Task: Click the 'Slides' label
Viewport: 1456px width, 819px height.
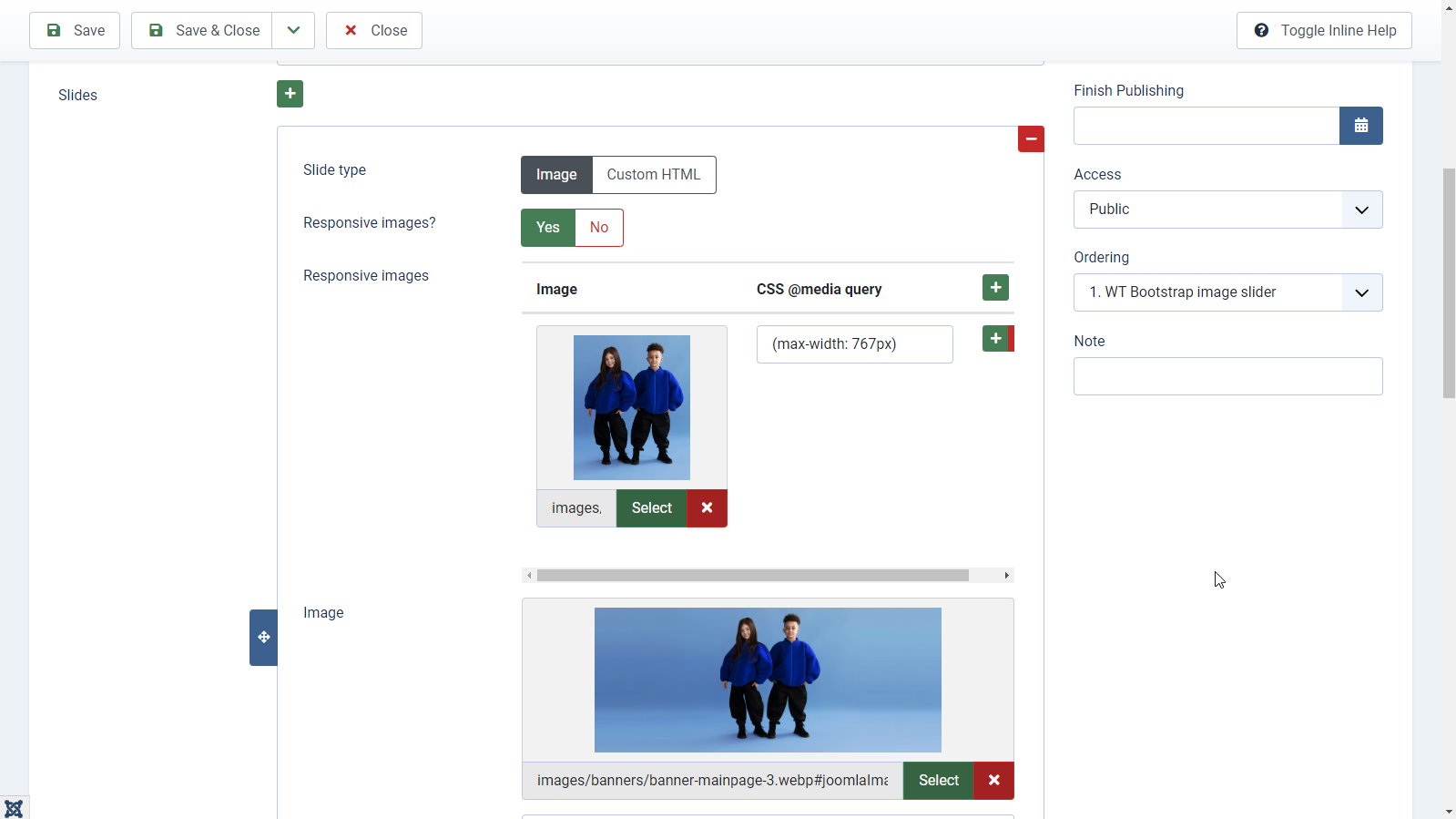Action: [77, 95]
